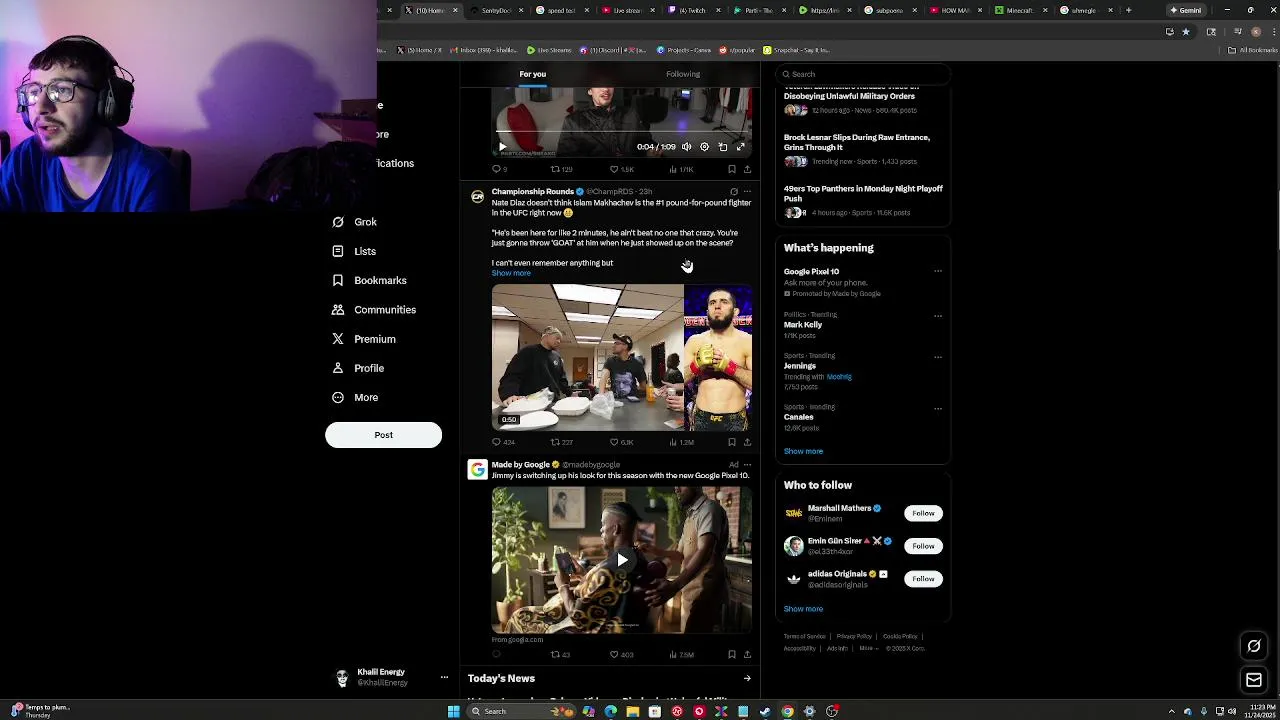Share the top video post
Image resolution: width=1280 pixels, height=720 pixels.
(x=747, y=169)
